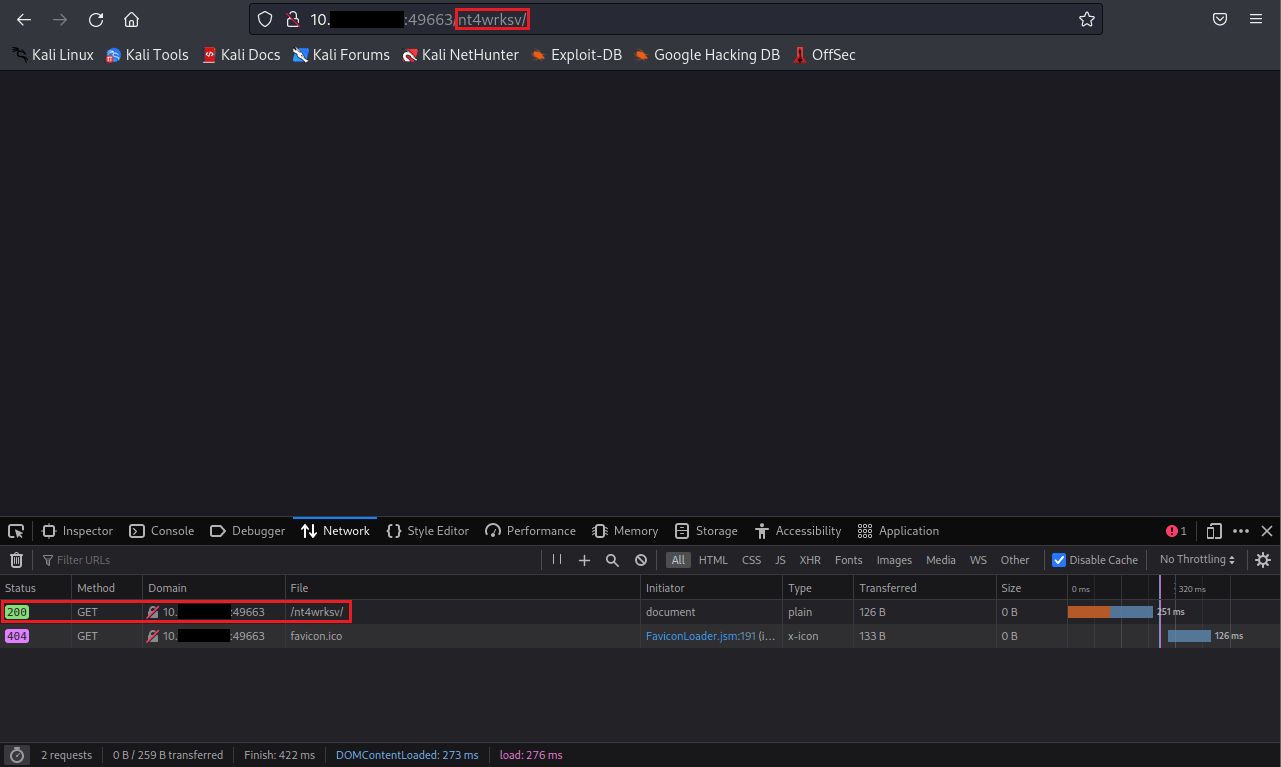
Task: Click the browser URL address bar
Action: pos(676,19)
